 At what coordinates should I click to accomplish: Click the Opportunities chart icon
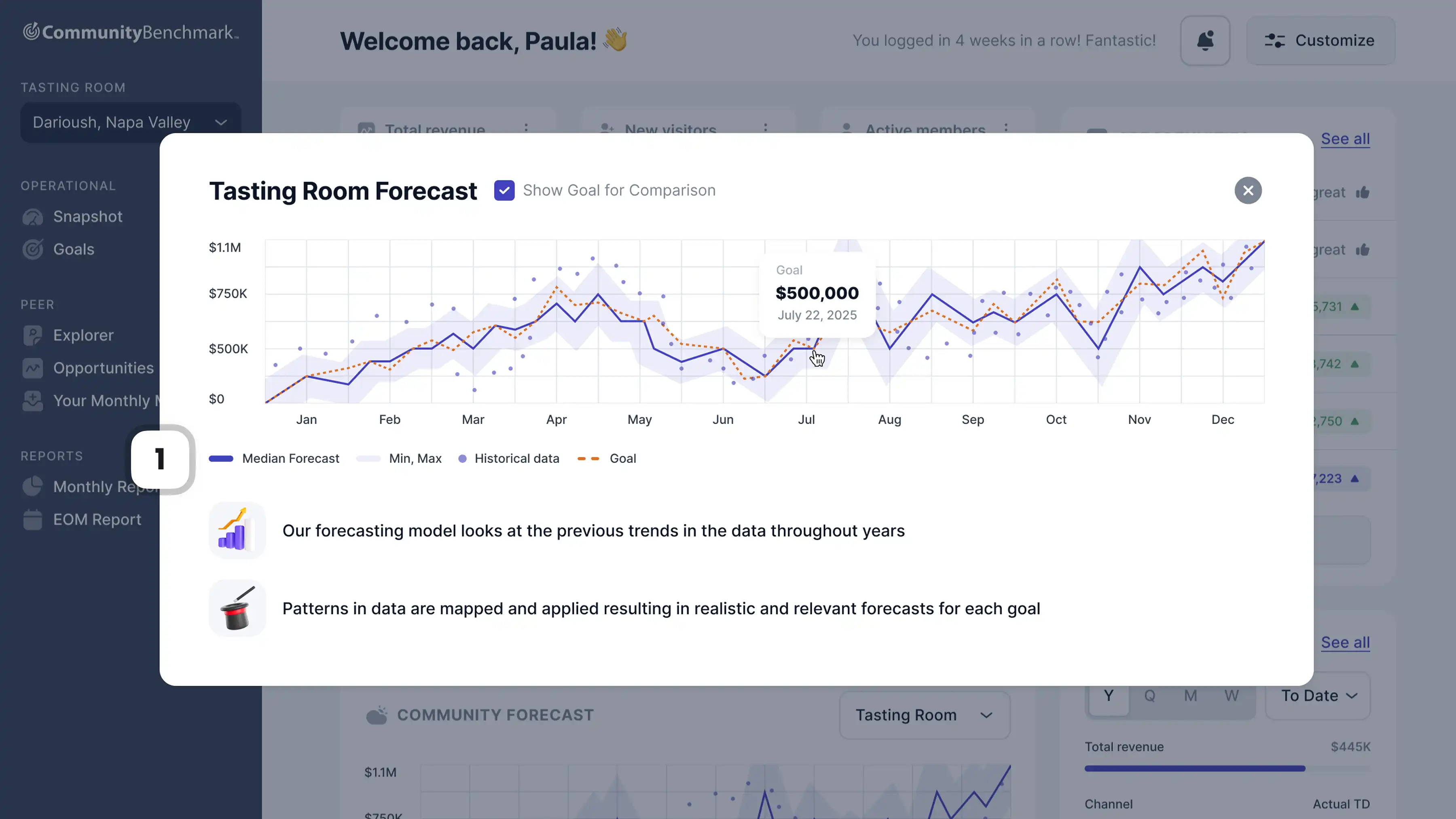pos(33,368)
